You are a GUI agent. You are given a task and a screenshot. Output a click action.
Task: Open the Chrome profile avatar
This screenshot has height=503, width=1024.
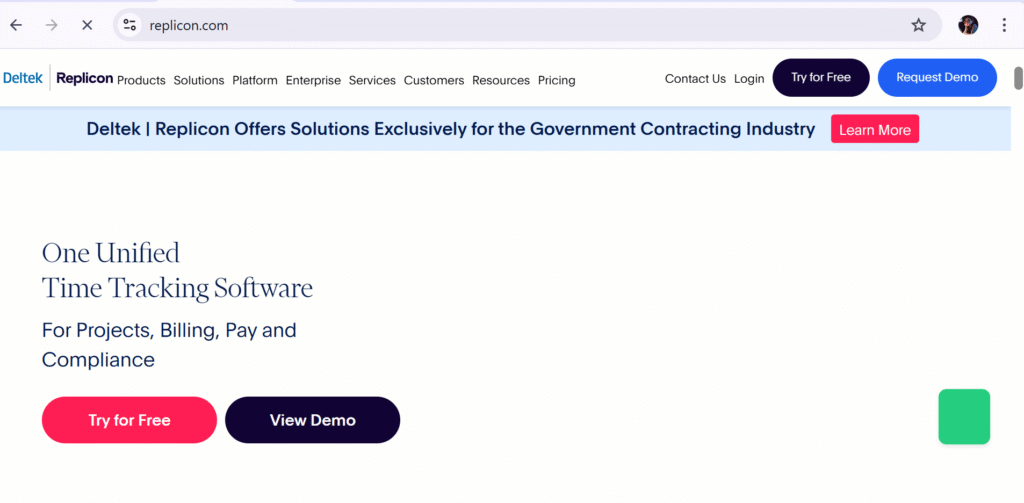click(968, 25)
